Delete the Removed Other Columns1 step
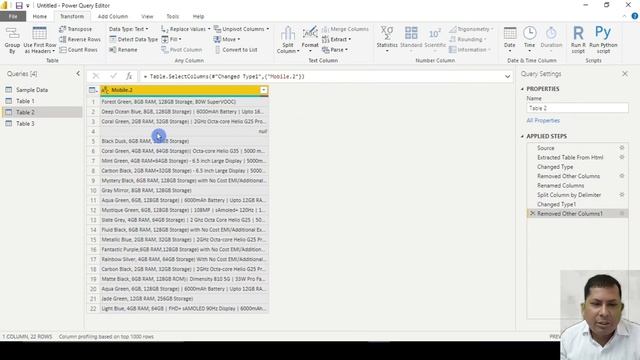Viewport: 640px width, 360px height. pos(532,213)
